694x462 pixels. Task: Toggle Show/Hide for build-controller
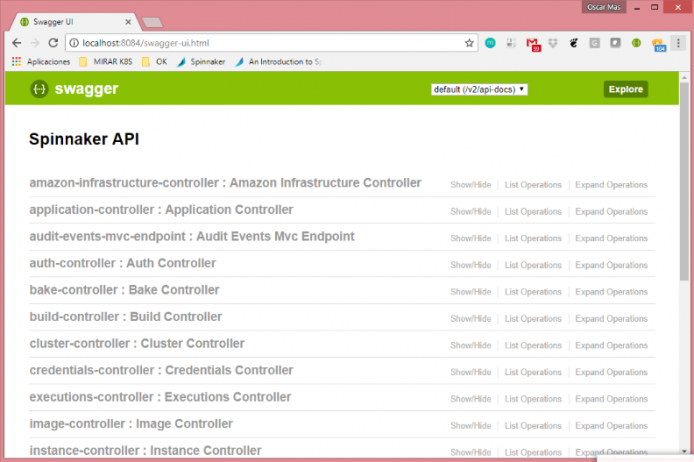click(x=470, y=319)
